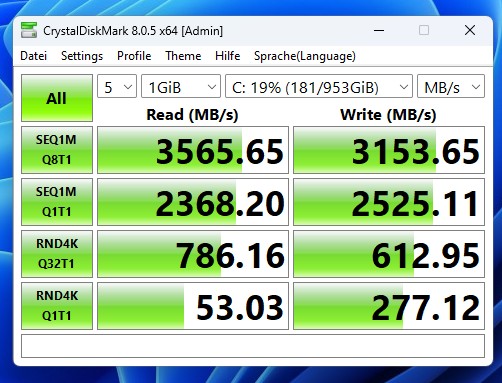
Task: Start all benchmarks with the All button
Action: point(57,98)
